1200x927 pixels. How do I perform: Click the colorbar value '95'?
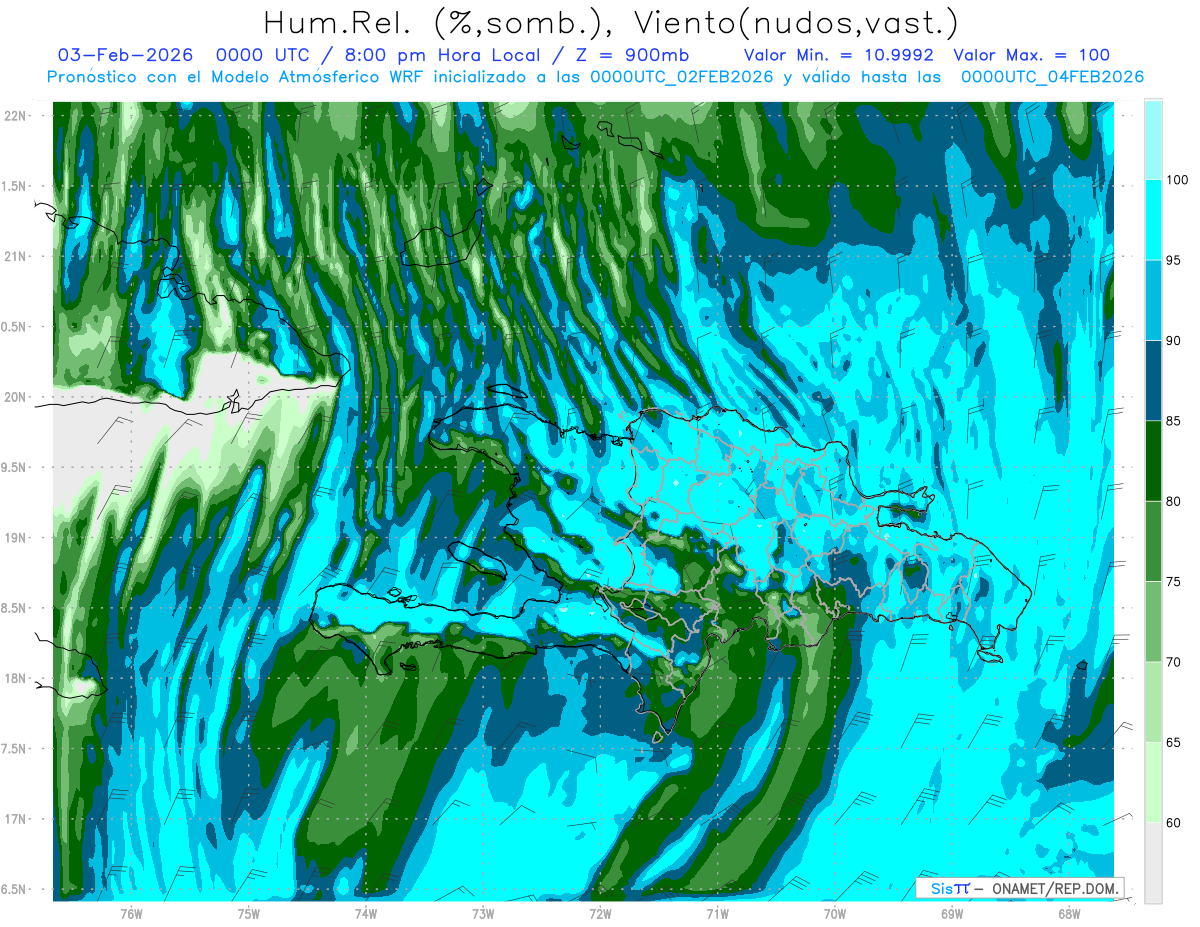point(1174,261)
